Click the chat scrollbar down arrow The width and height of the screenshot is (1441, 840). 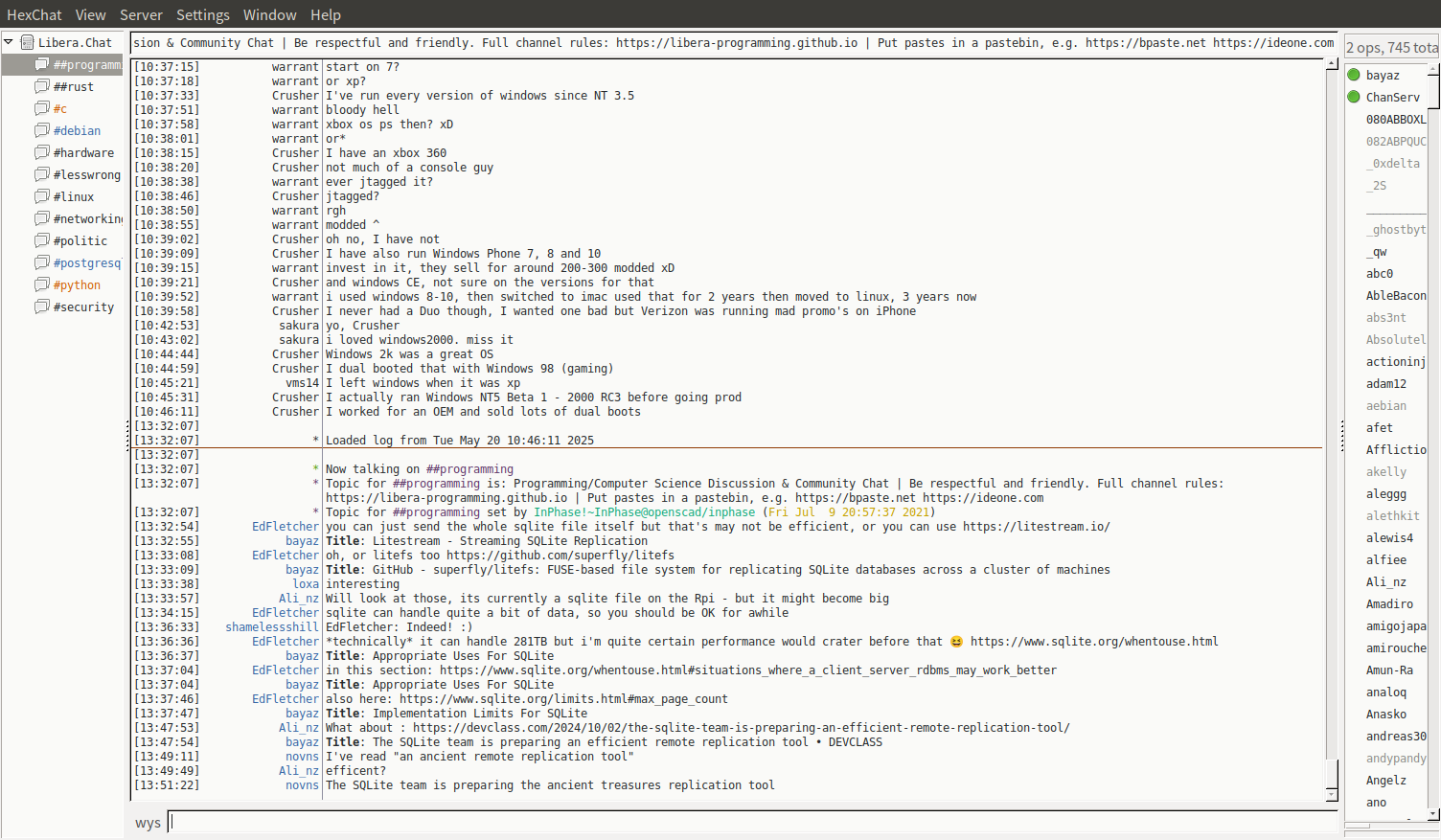tap(1332, 795)
